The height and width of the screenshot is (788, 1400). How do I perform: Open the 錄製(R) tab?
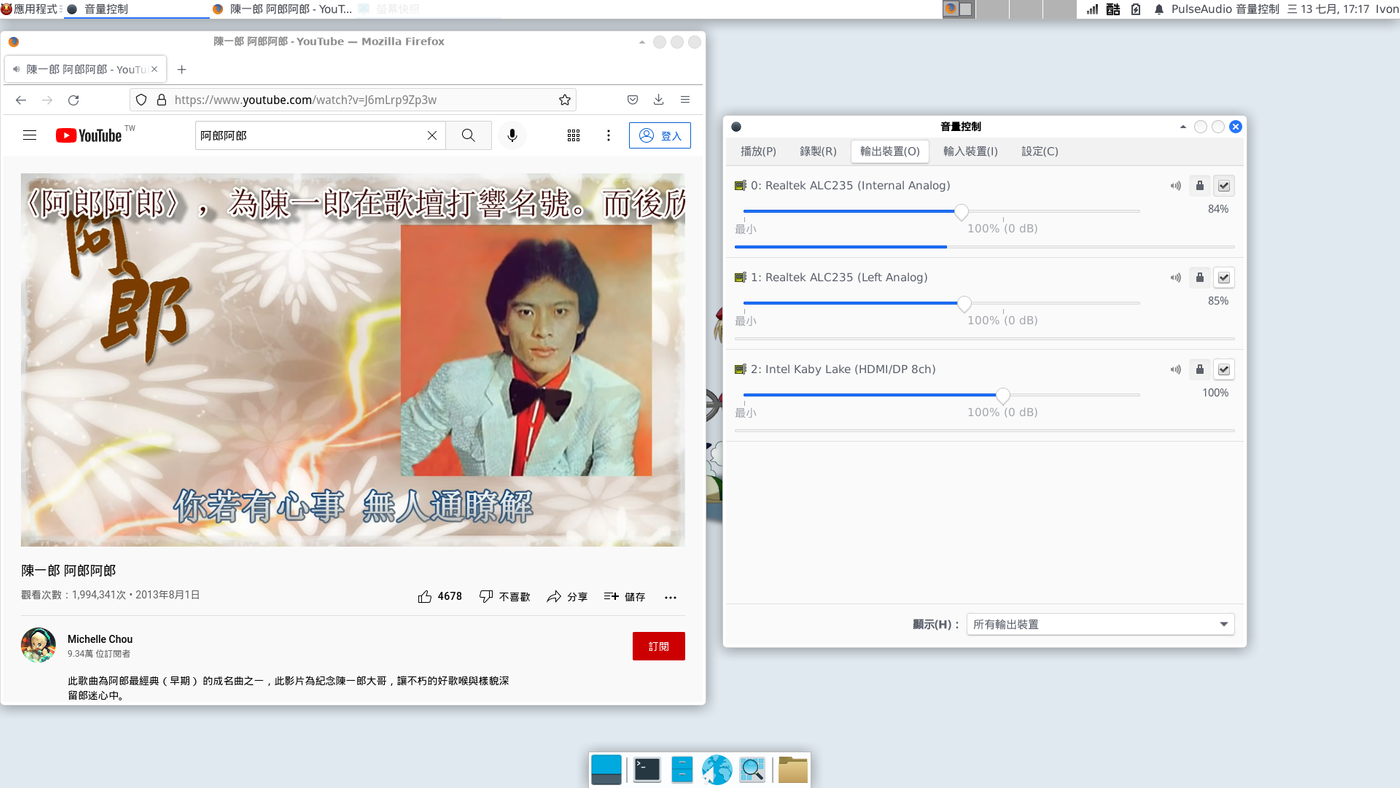[818, 152]
